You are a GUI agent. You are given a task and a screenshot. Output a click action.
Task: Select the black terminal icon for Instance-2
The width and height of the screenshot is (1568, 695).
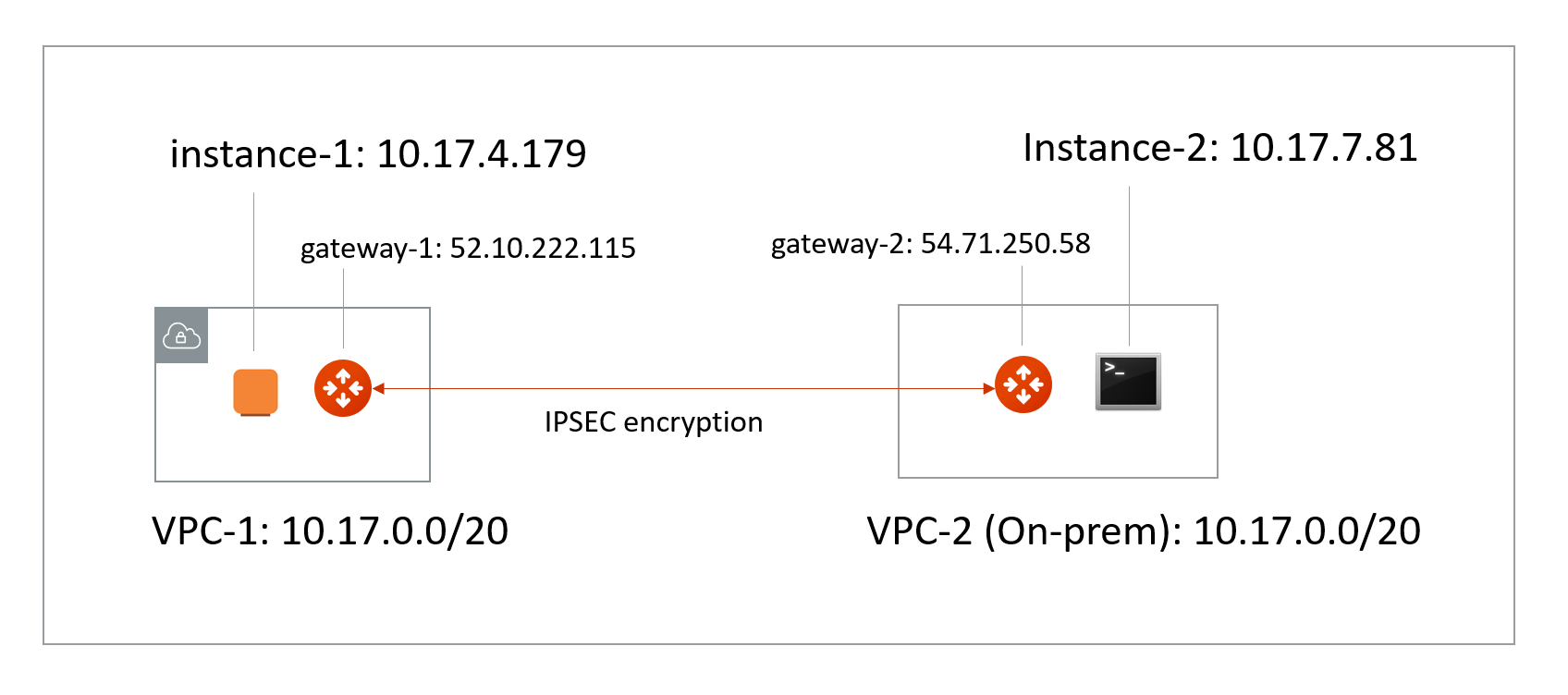point(1128,381)
